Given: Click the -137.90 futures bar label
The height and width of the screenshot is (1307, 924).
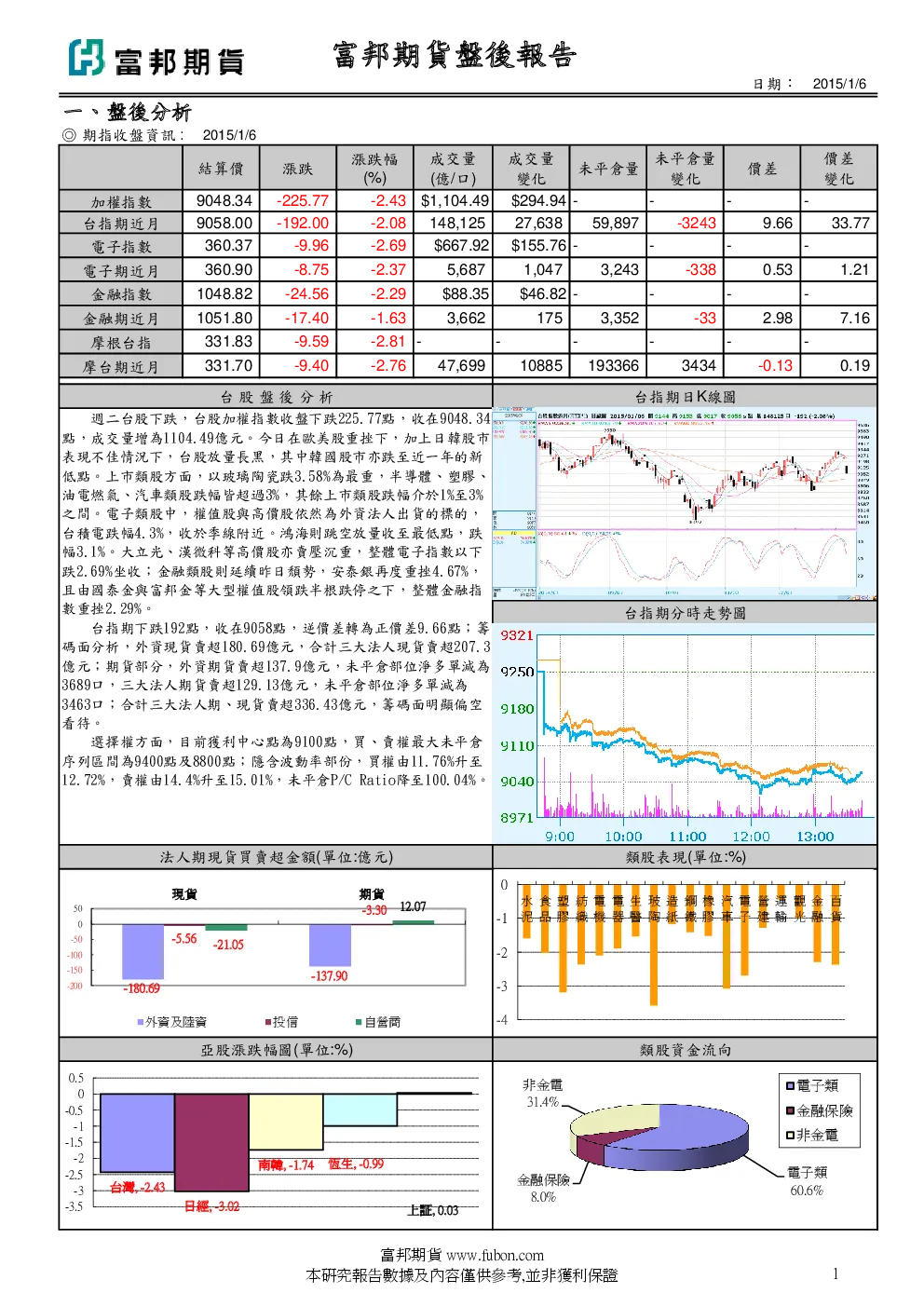Looking at the screenshot, I should [x=329, y=975].
